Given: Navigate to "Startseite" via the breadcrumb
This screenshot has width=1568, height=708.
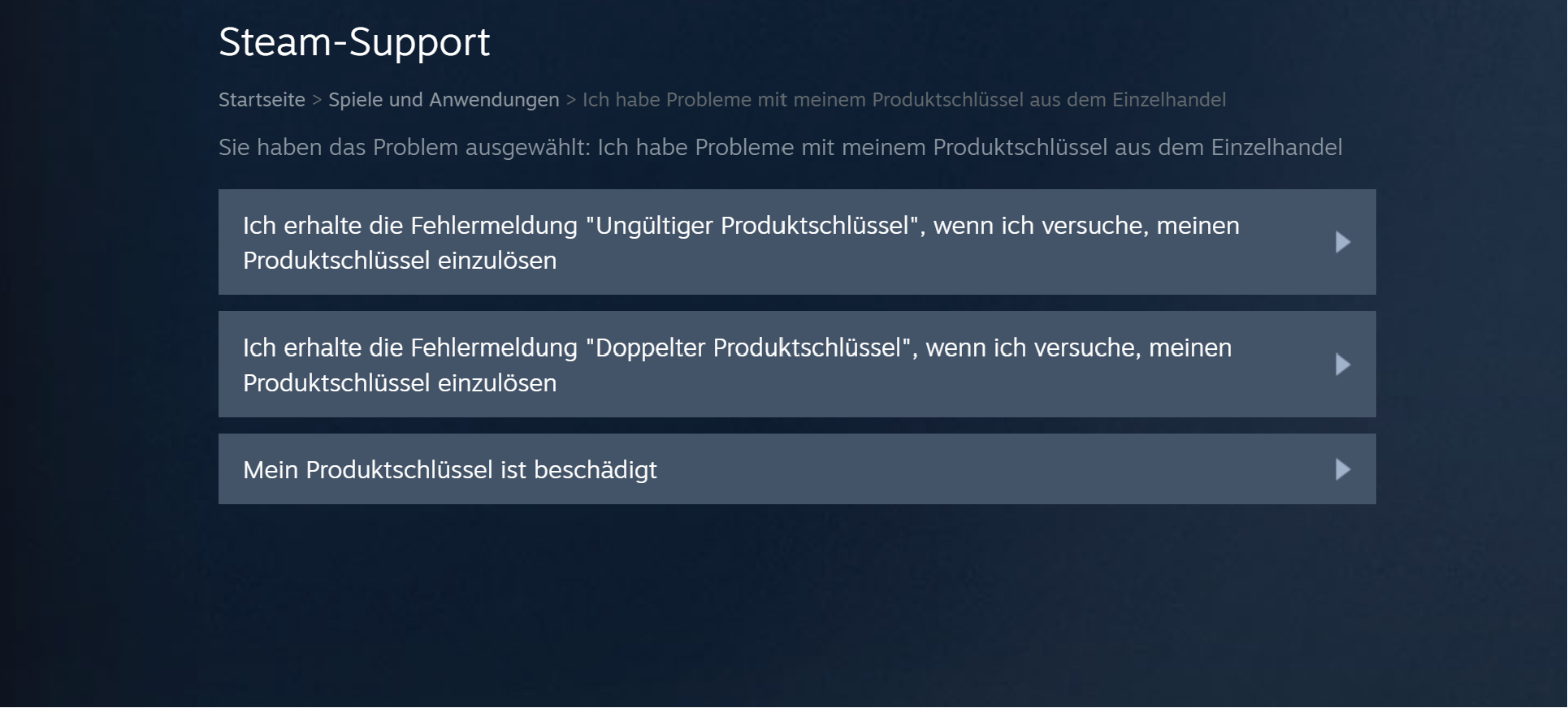Looking at the screenshot, I should (x=261, y=99).
